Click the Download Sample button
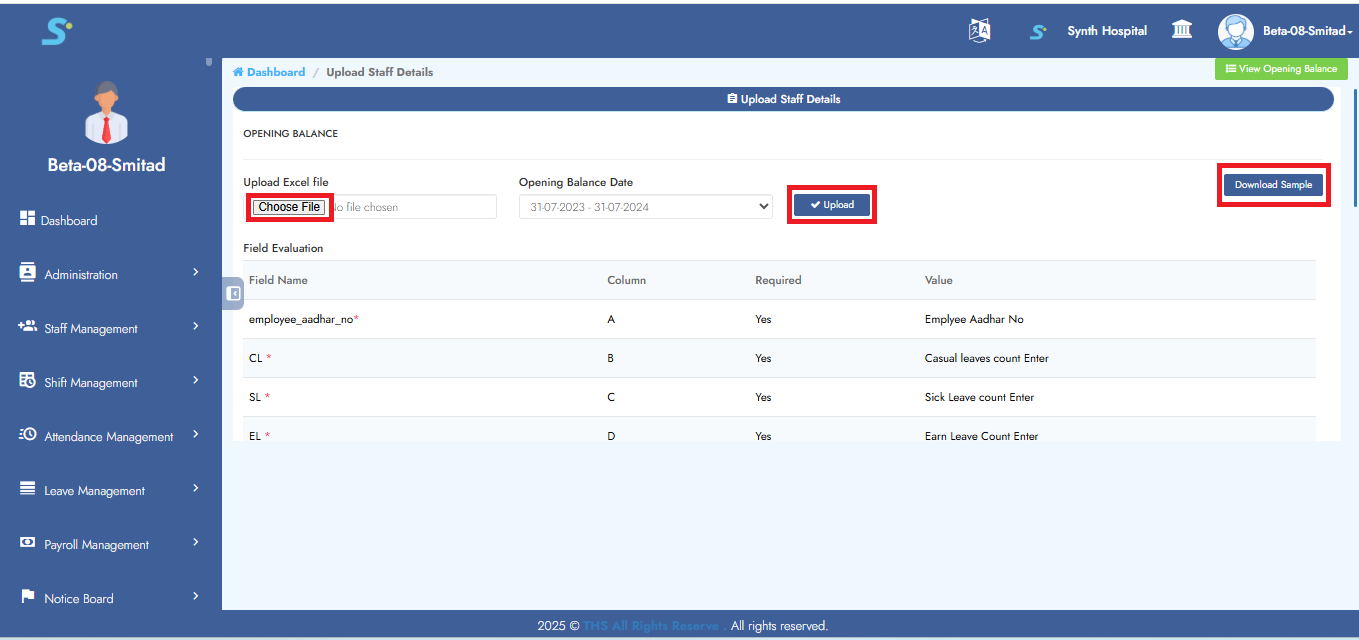 coord(1273,185)
